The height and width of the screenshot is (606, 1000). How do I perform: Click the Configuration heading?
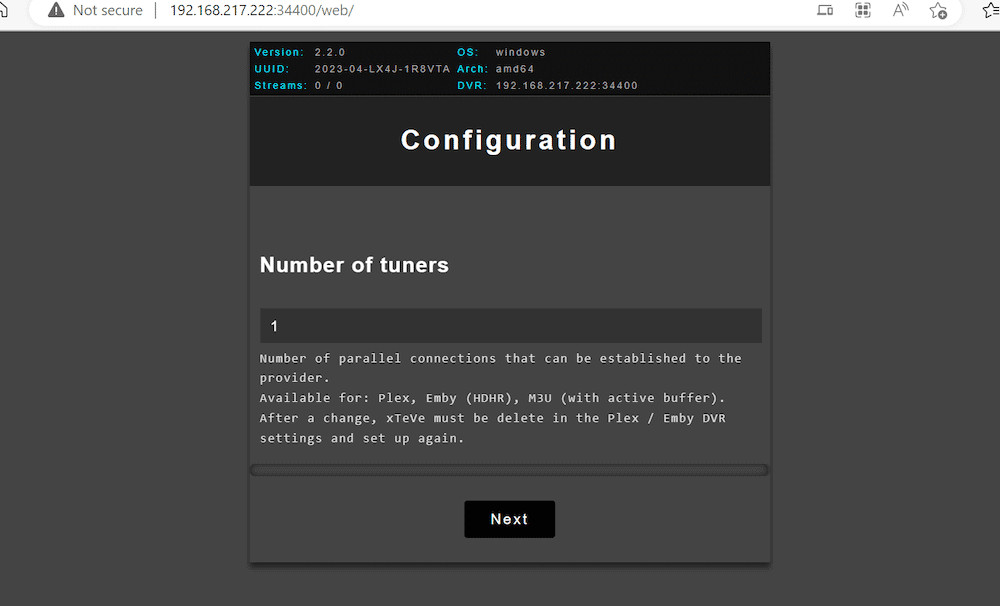(x=508, y=140)
